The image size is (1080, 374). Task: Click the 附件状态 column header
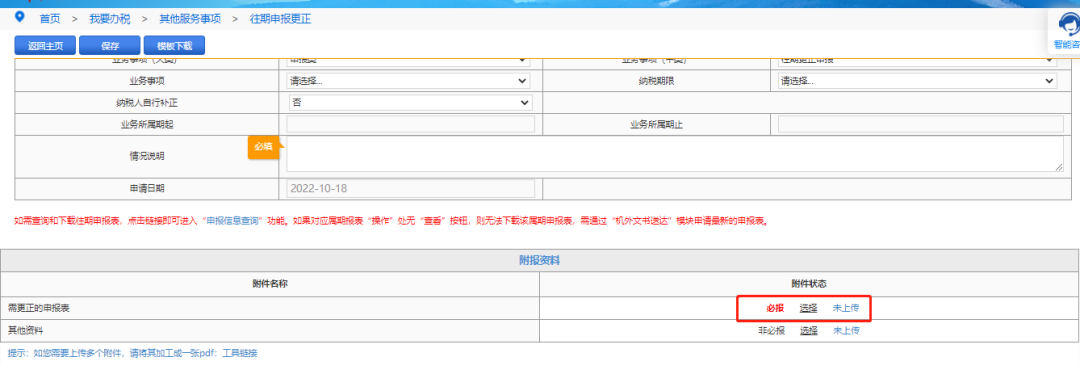point(809,284)
